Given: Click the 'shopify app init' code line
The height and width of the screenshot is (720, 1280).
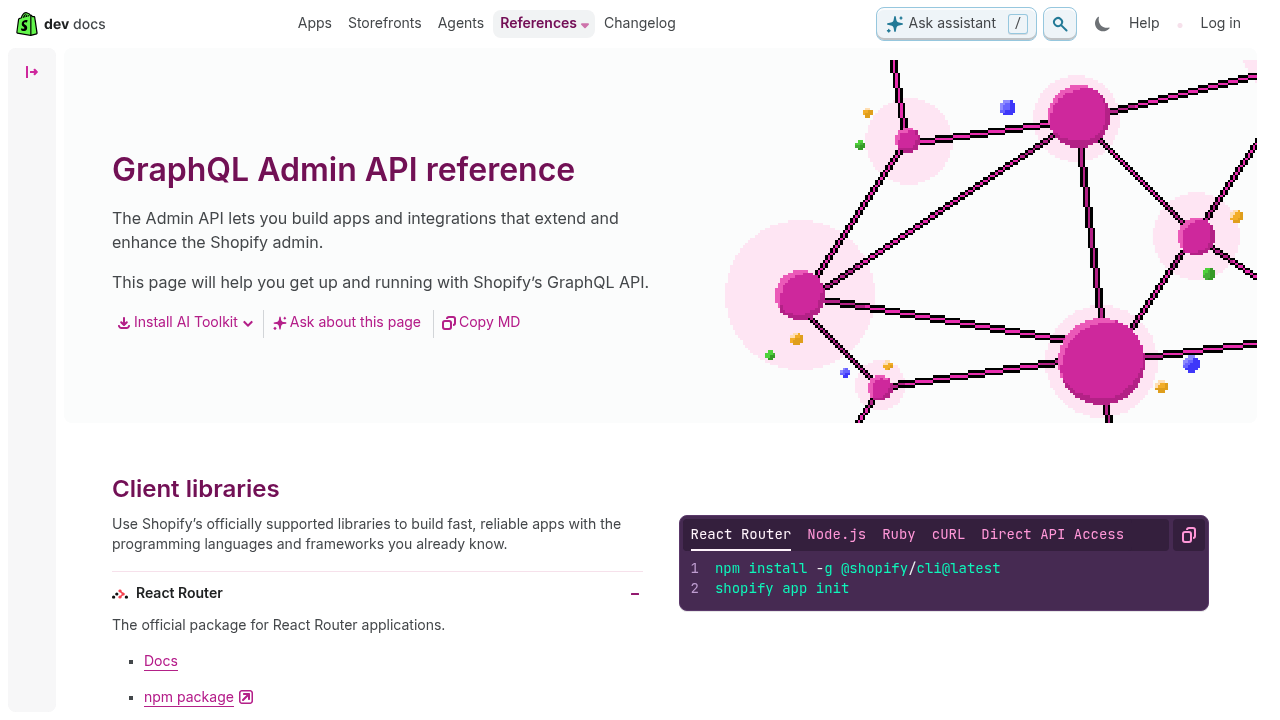Looking at the screenshot, I should click(782, 589).
